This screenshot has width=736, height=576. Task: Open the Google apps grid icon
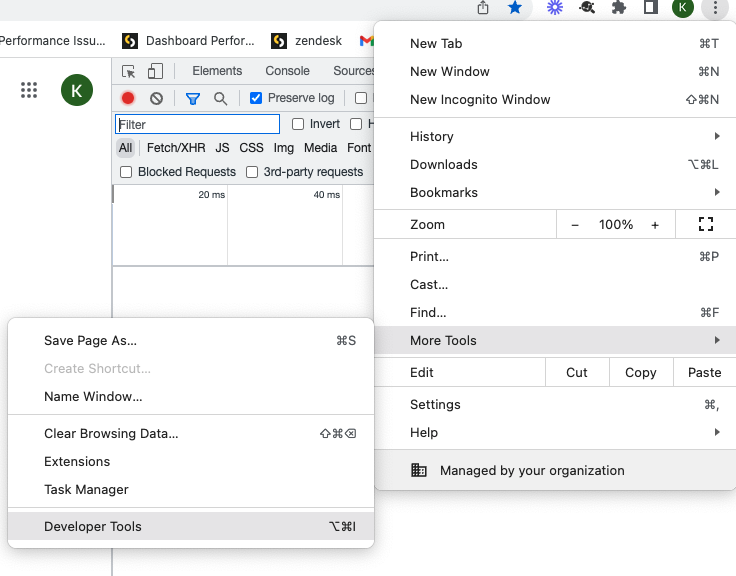(x=29, y=90)
